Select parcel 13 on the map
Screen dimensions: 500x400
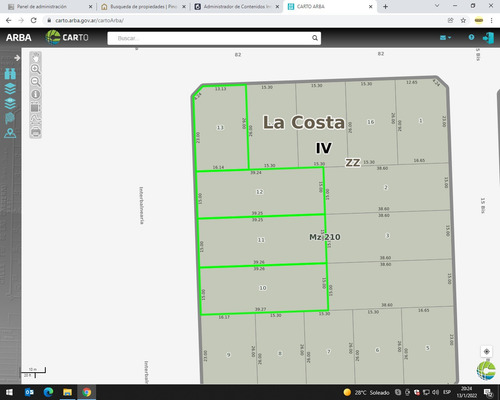pos(220,127)
